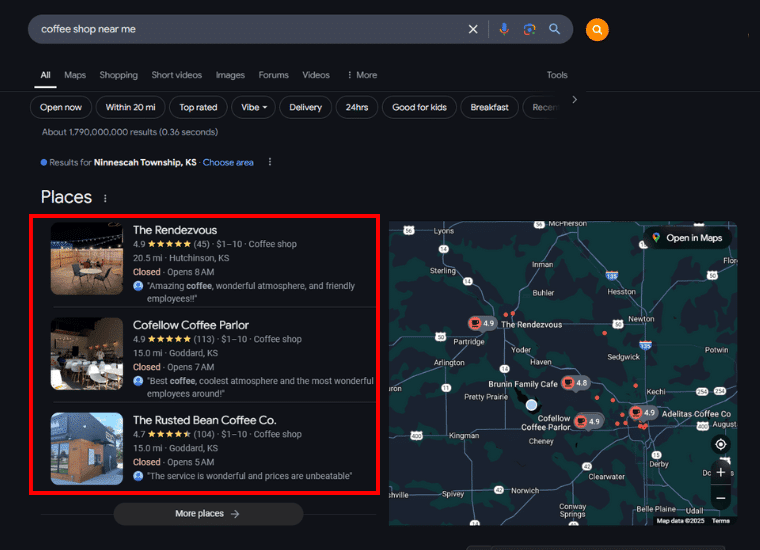The image size is (760, 550).
Task: Expand the More search categories menu
Action: [362, 75]
